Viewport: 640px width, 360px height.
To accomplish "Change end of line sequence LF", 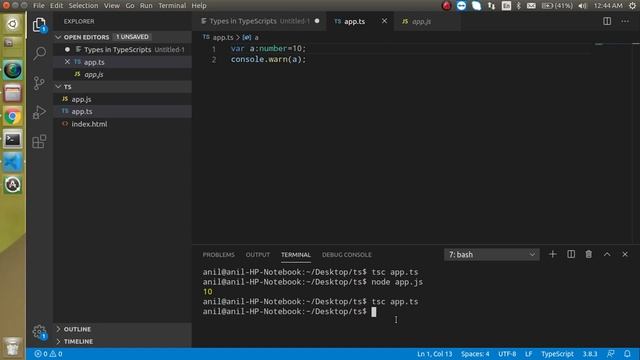I will (528, 354).
